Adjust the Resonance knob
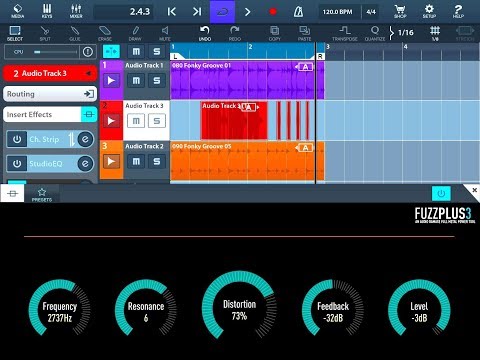This screenshot has height=360, width=480. tap(146, 307)
